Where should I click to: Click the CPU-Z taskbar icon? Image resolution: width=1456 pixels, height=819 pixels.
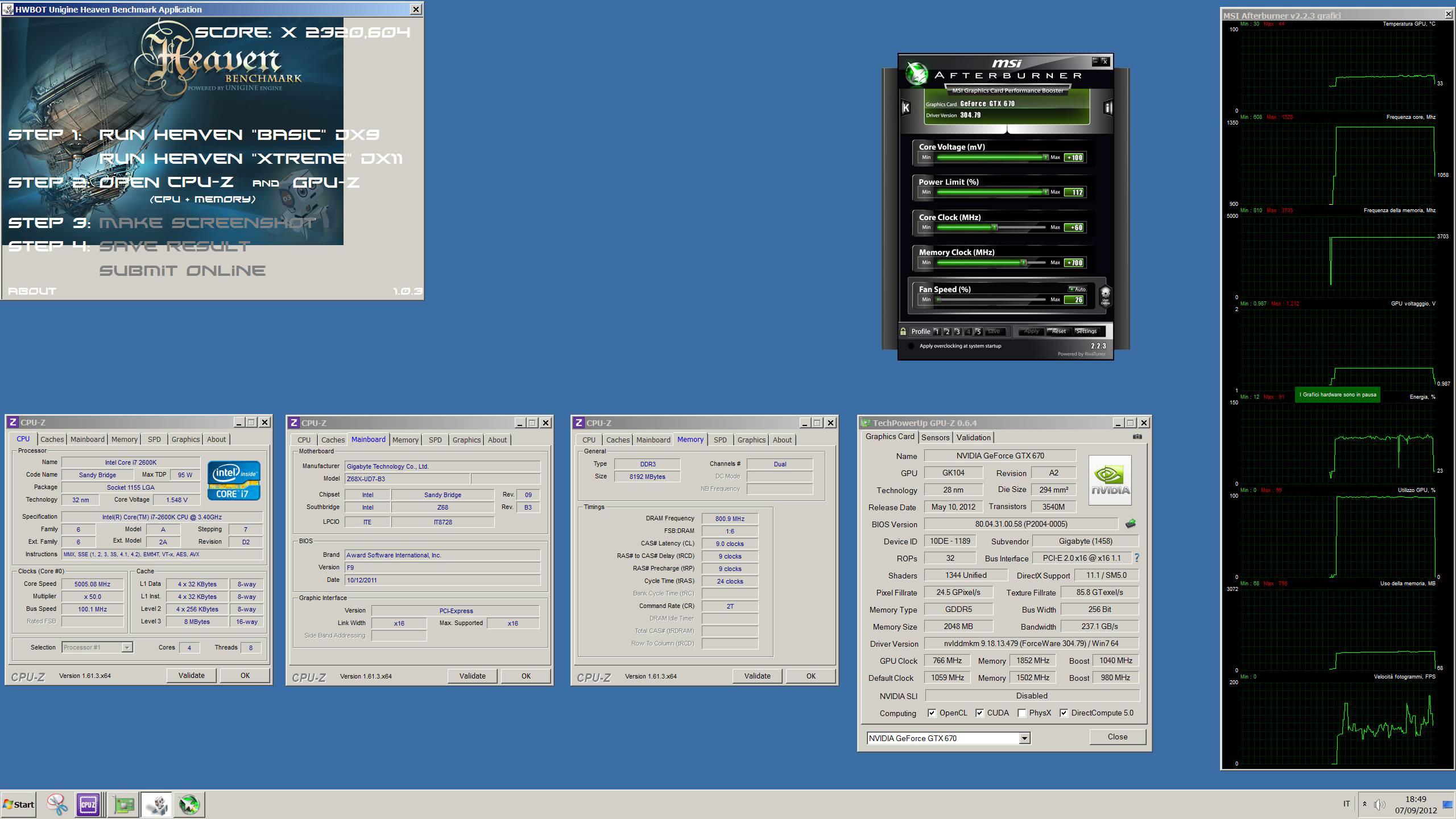(88, 804)
